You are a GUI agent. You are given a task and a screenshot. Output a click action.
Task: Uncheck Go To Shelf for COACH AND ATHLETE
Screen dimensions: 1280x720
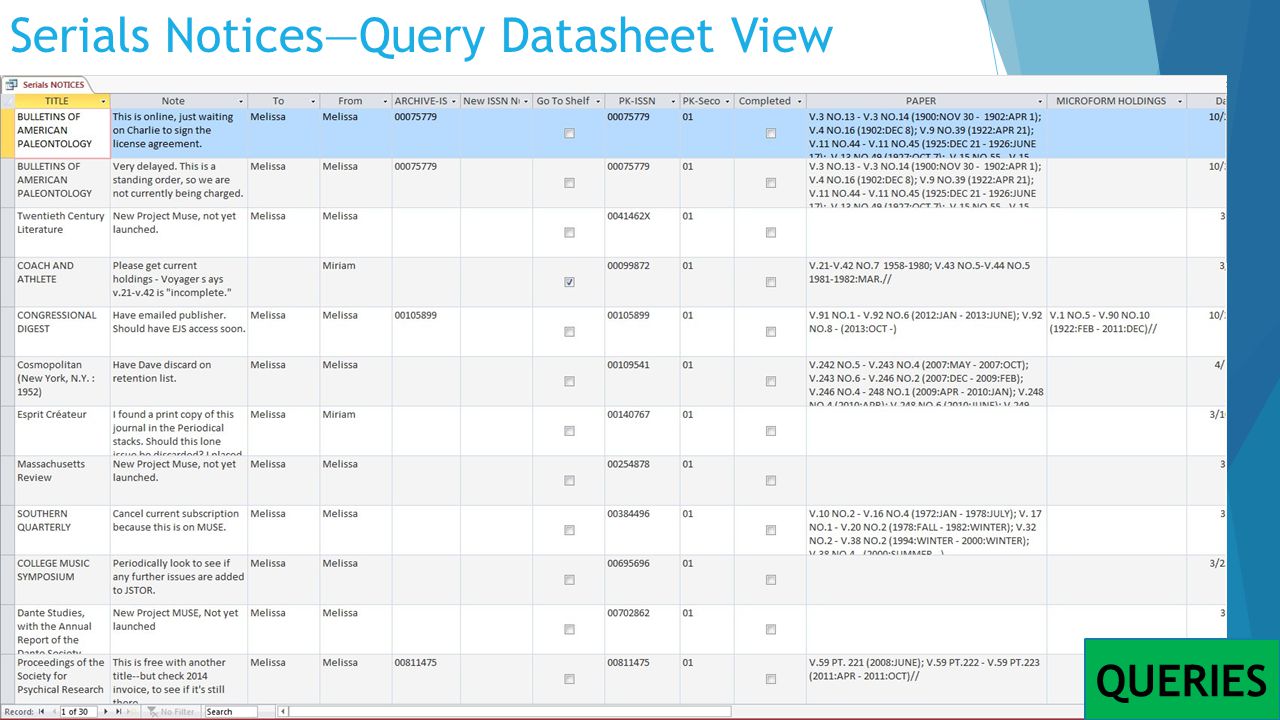569,282
